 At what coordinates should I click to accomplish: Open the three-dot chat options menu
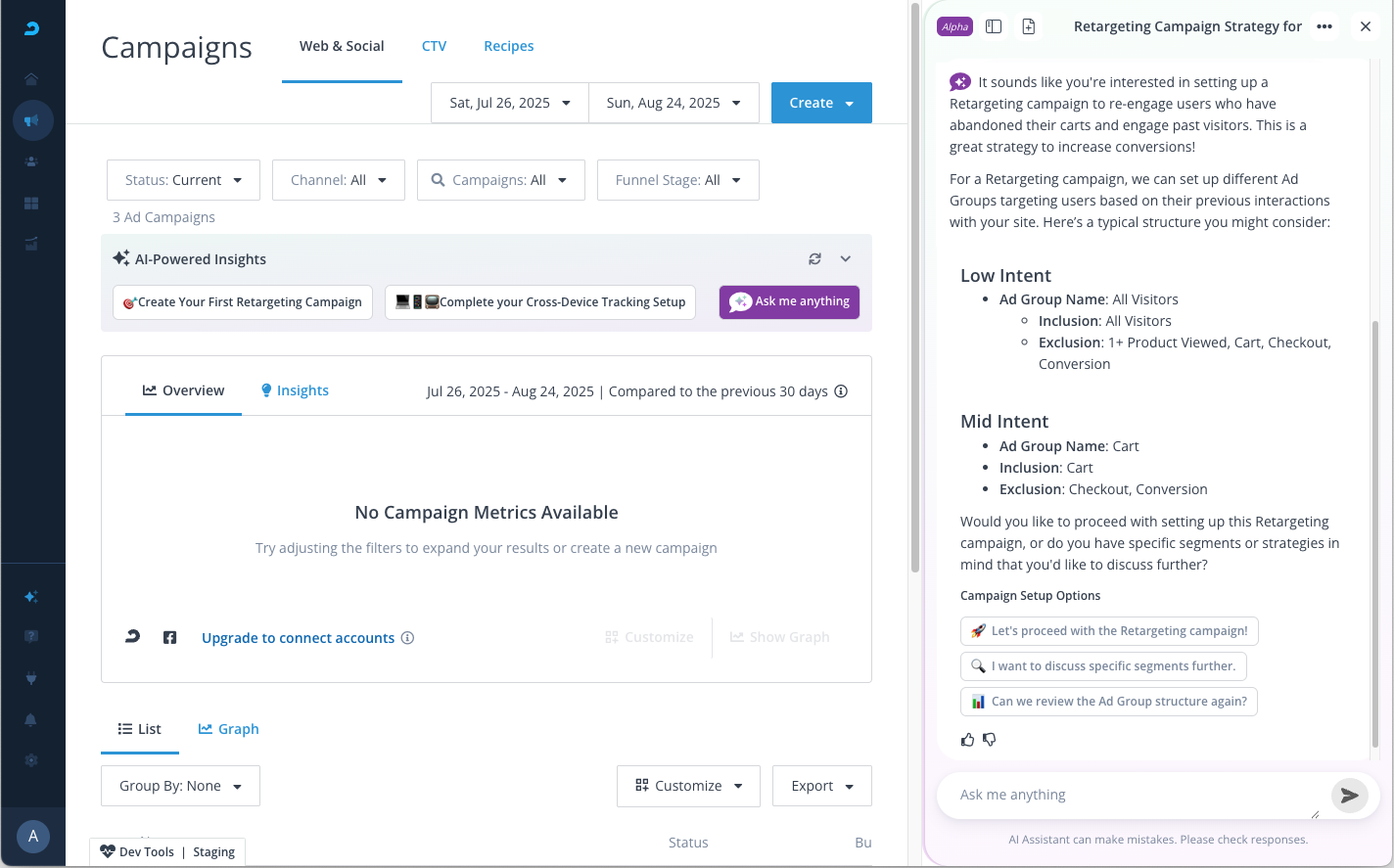click(1324, 26)
